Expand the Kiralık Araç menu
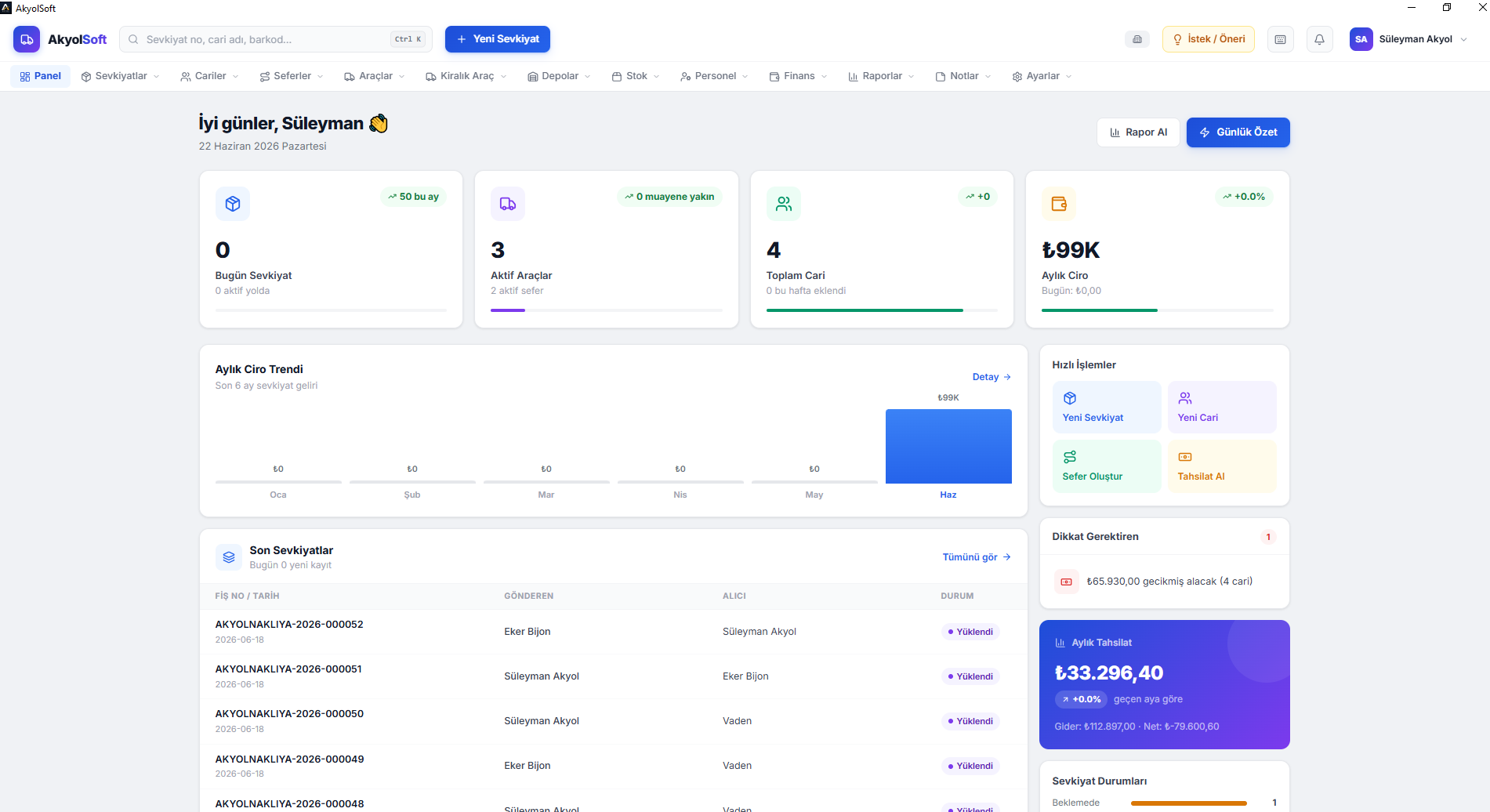The width and height of the screenshot is (1490, 812). point(466,76)
